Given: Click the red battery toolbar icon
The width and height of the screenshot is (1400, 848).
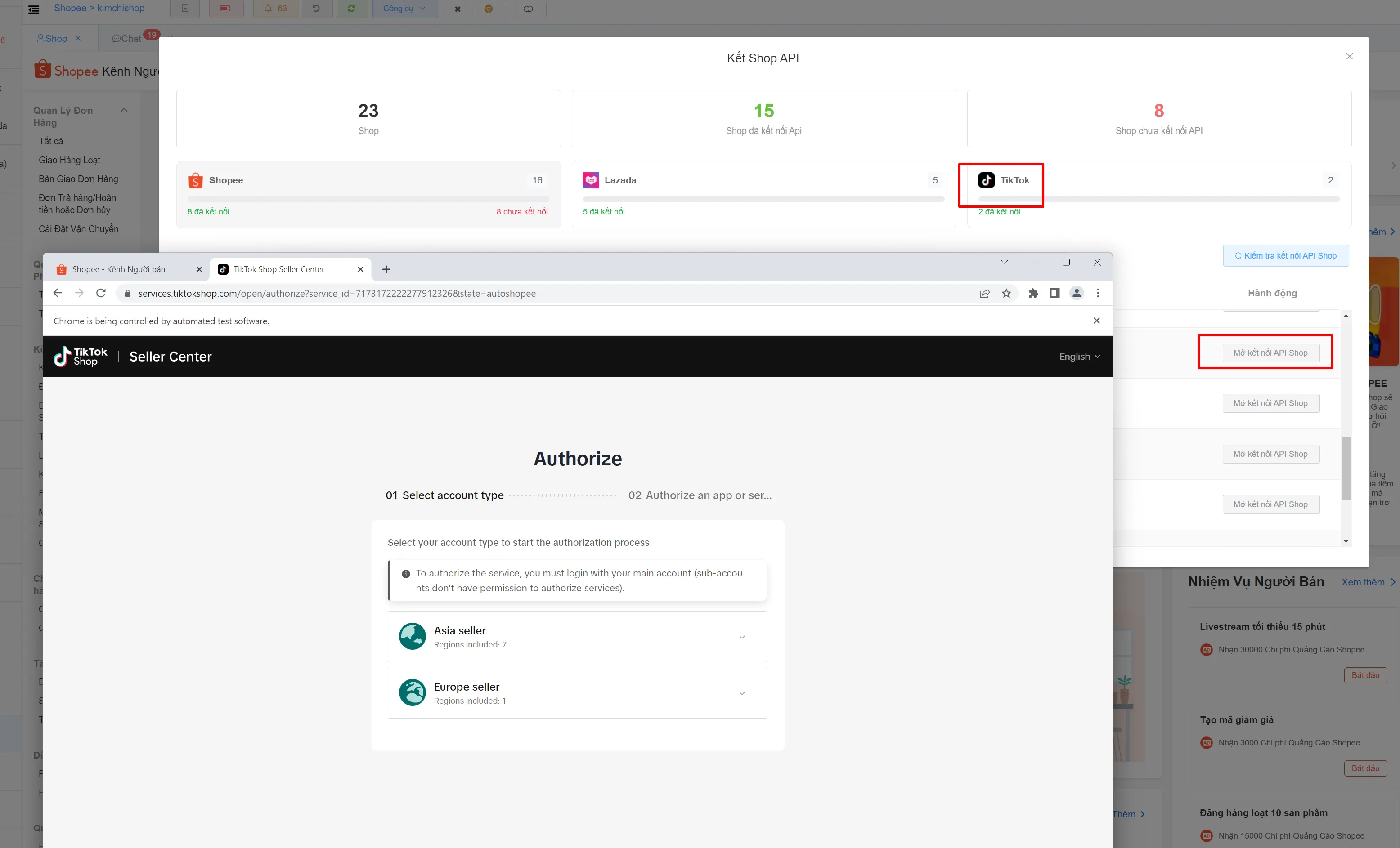Looking at the screenshot, I should (x=225, y=9).
